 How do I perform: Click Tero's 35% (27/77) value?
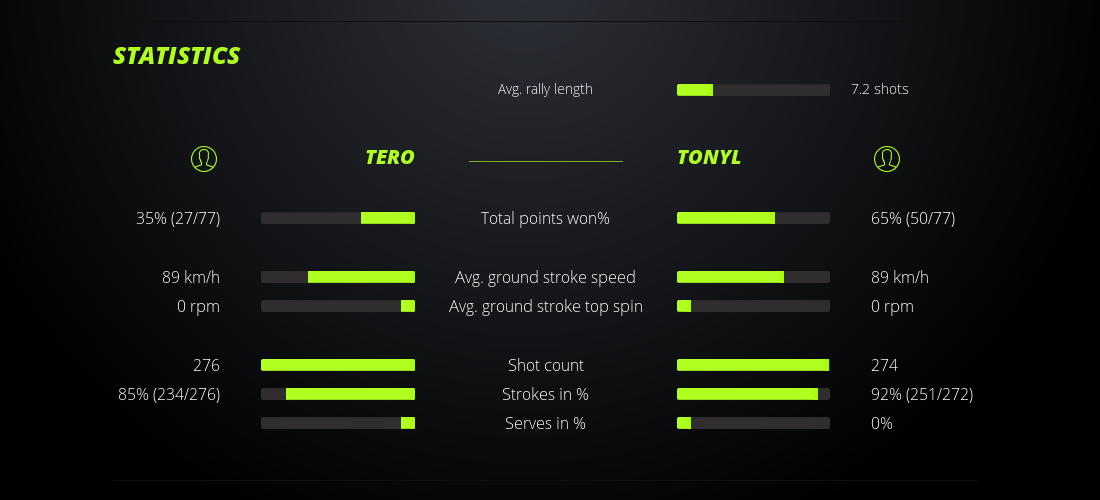(178, 218)
